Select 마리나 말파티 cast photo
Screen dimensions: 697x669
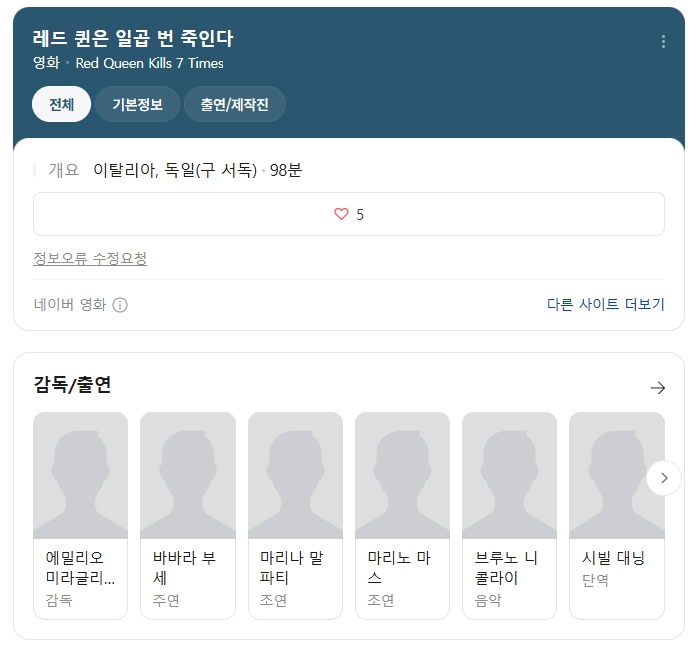coord(295,476)
